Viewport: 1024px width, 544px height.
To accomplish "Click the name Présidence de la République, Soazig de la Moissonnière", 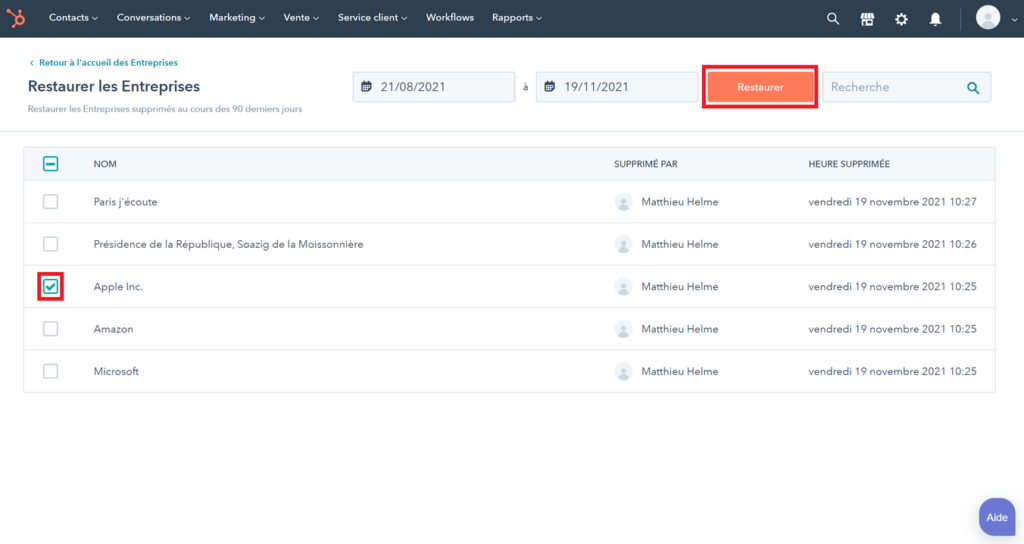I will pyautogui.click(x=229, y=244).
